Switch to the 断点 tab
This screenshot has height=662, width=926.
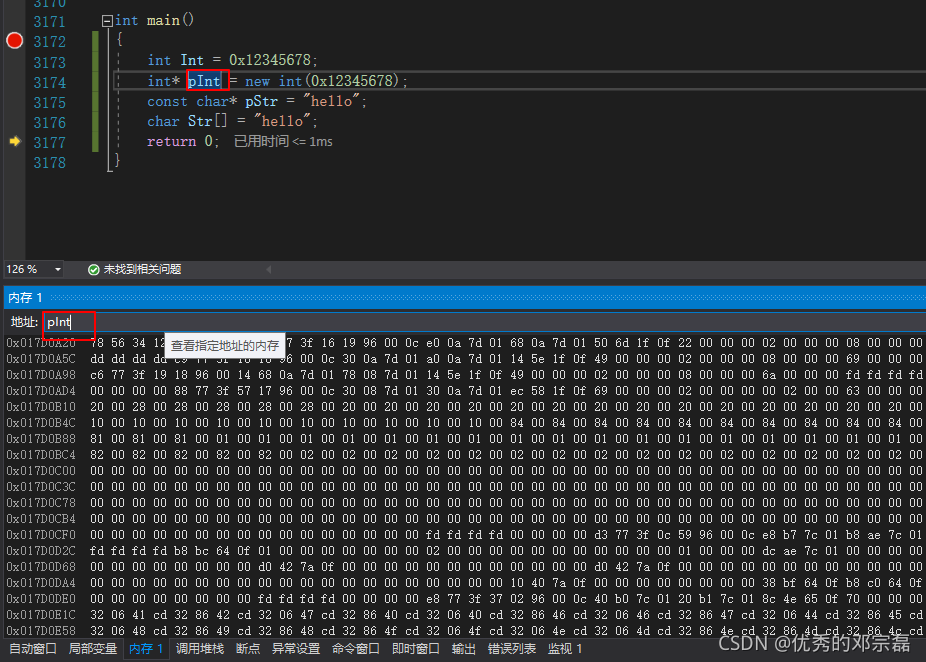pyautogui.click(x=248, y=649)
